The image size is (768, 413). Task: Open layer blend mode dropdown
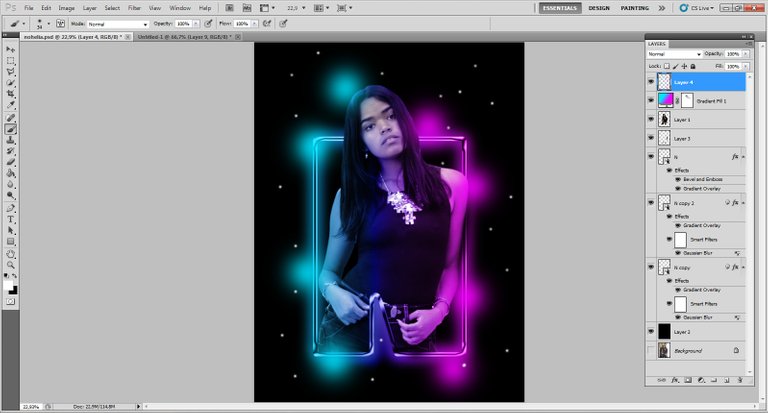(x=674, y=54)
